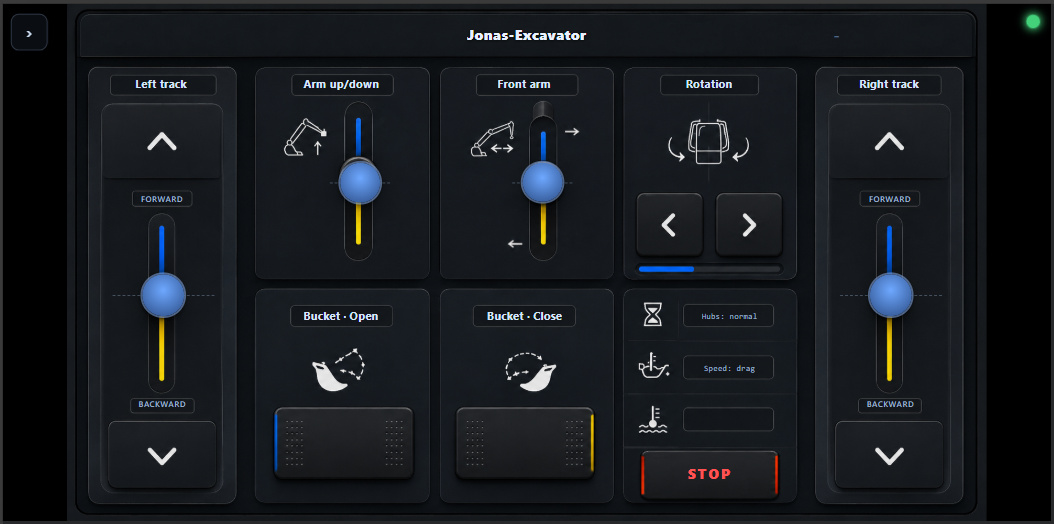Hit the red STOP button
Viewport: 1054px width, 524px height.
click(x=709, y=474)
